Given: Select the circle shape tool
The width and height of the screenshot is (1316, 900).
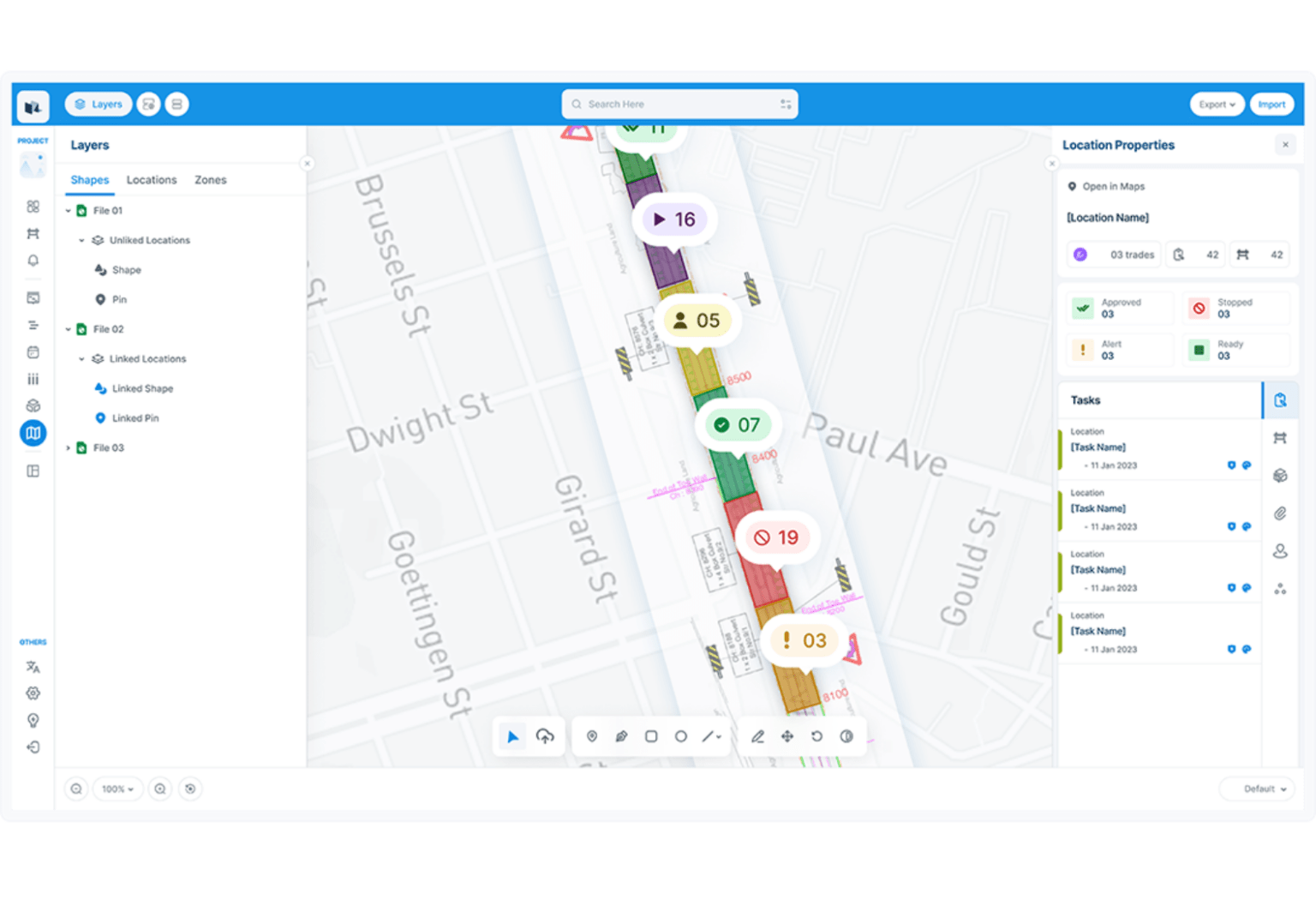Looking at the screenshot, I should tap(681, 735).
